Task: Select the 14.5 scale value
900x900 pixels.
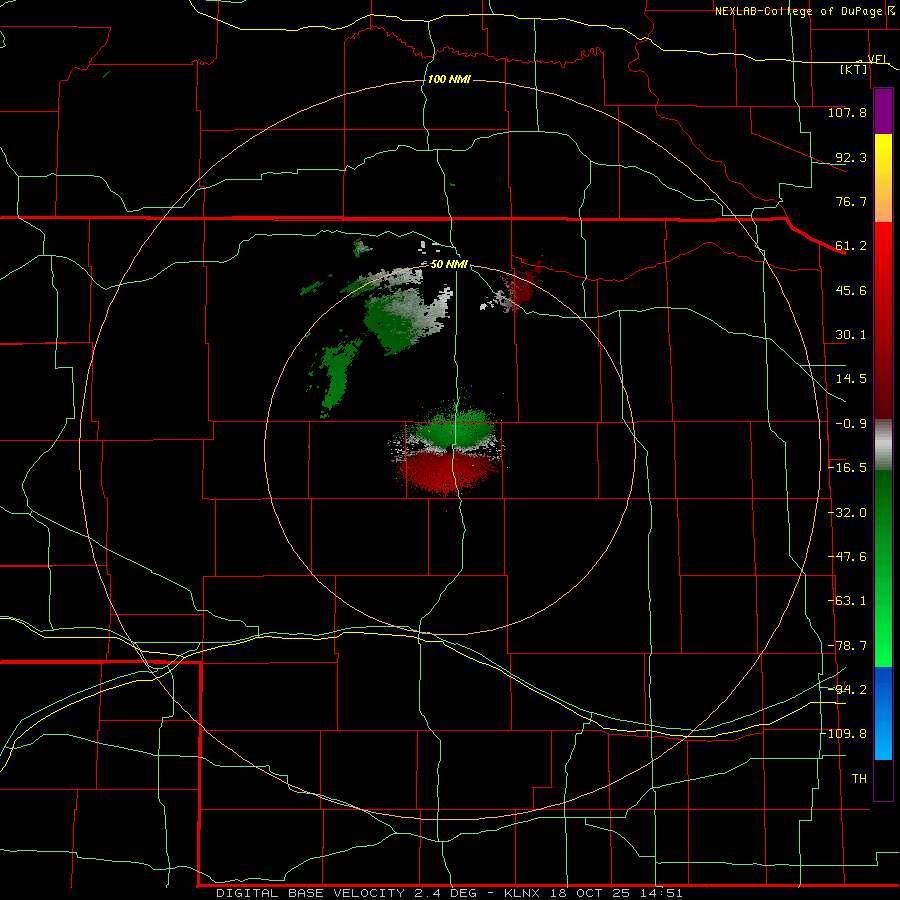Action: pos(851,379)
